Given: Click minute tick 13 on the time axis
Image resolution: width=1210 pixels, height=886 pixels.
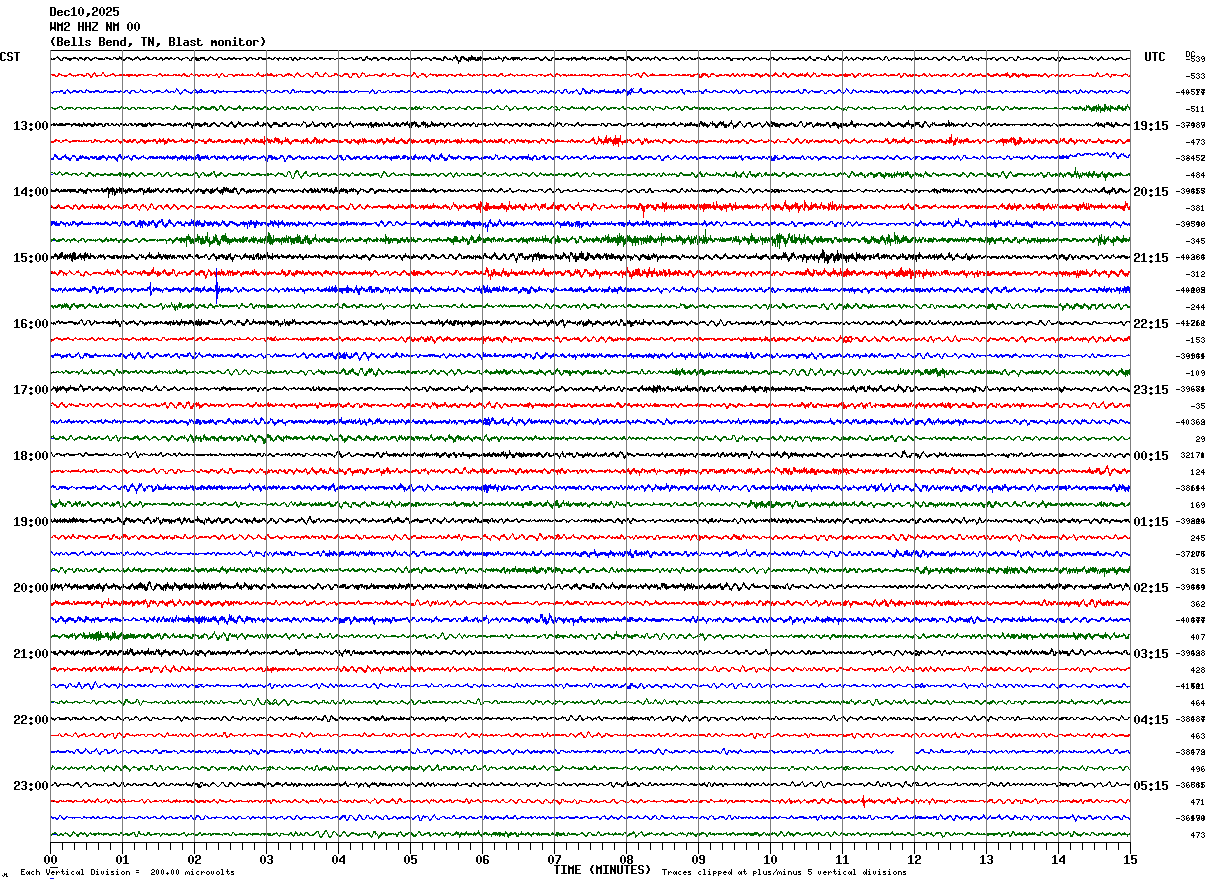Looking at the screenshot, I should click(986, 859).
